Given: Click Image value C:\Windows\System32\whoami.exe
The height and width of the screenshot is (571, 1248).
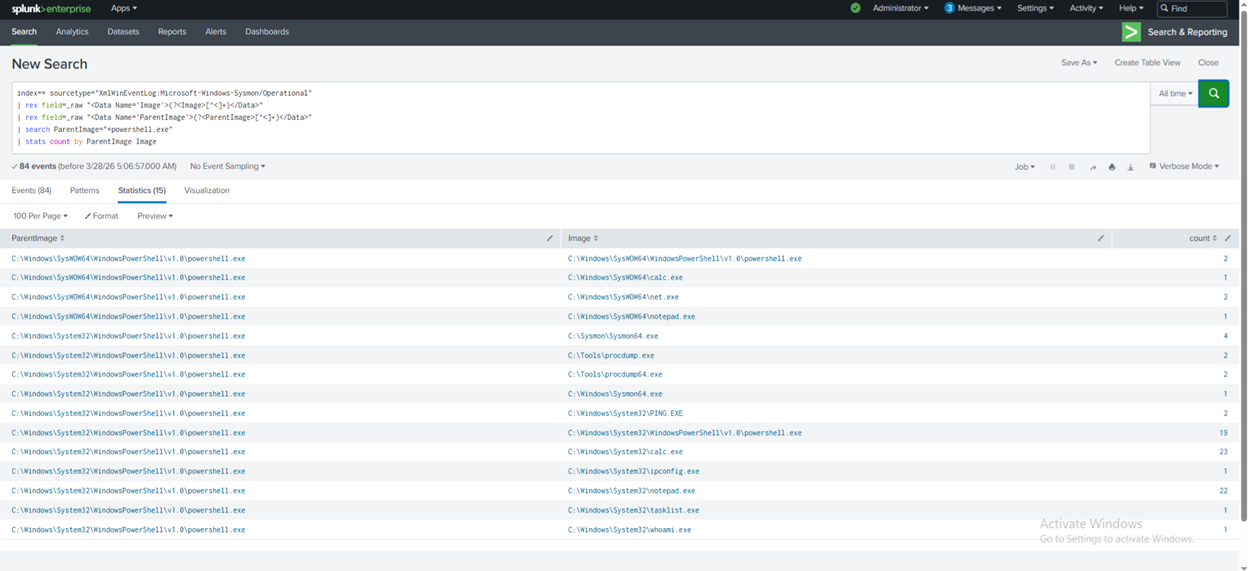Looking at the screenshot, I should tap(629, 530).
